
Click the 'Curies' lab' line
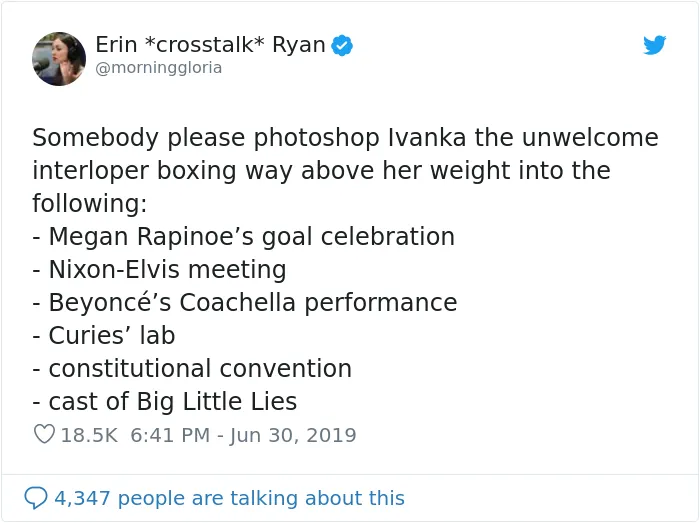coord(104,336)
